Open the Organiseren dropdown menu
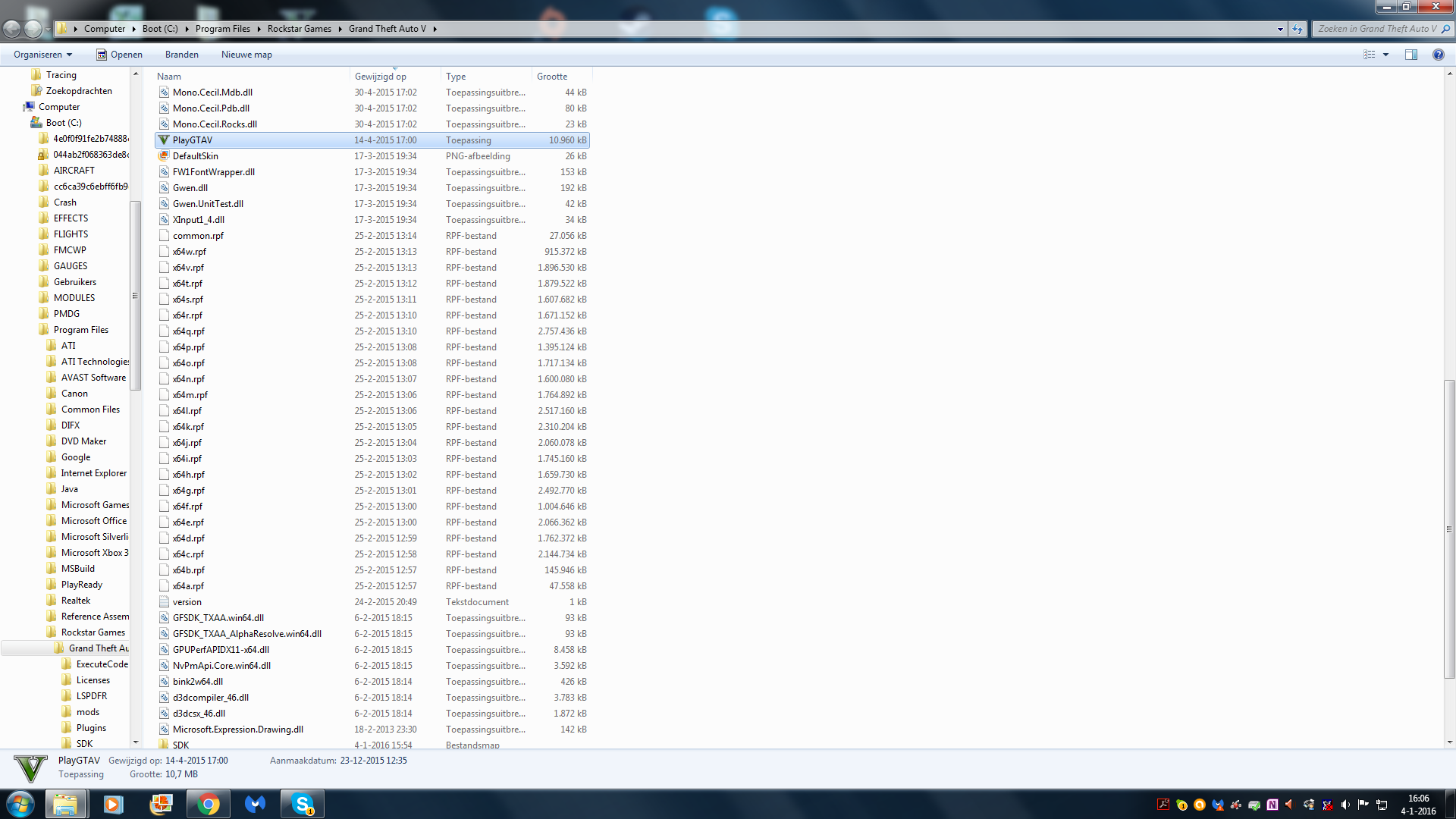This screenshot has height=819, width=1456. [x=43, y=55]
